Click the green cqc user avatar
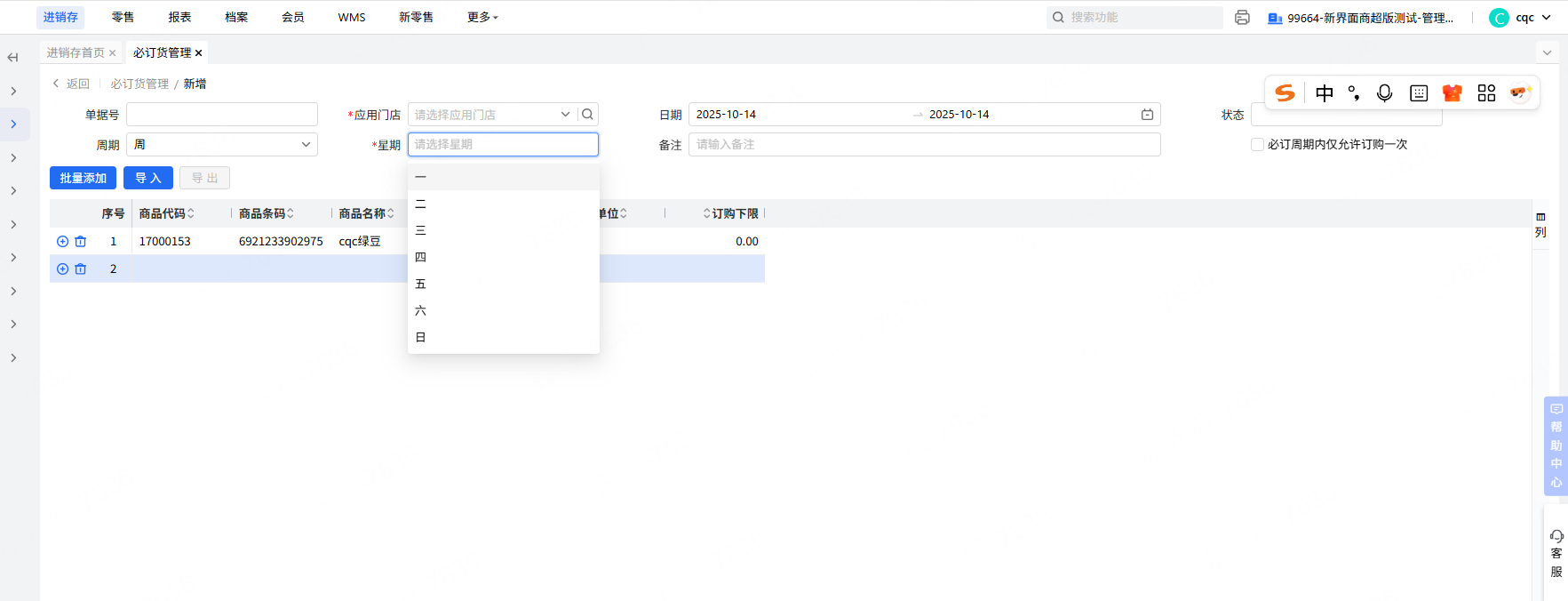The height and width of the screenshot is (601, 1568). [1499, 18]
